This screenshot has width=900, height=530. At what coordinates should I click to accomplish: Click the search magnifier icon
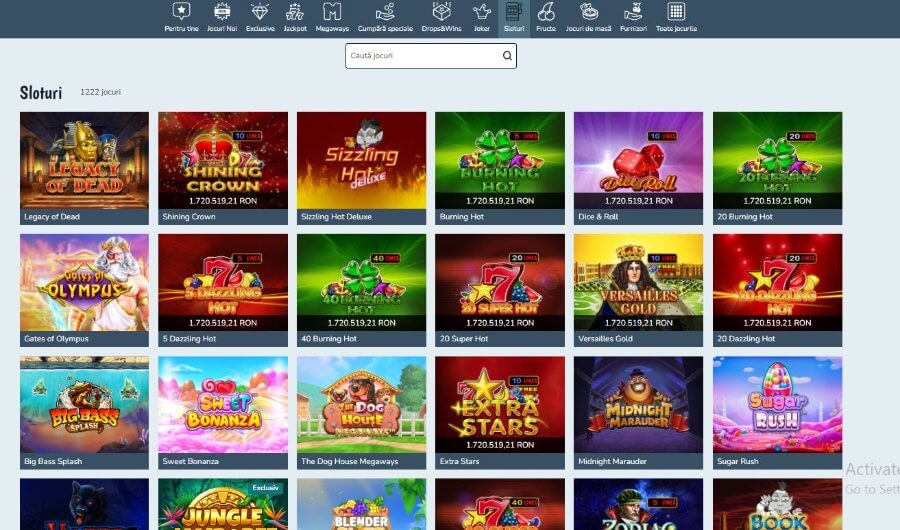point(507,56)
